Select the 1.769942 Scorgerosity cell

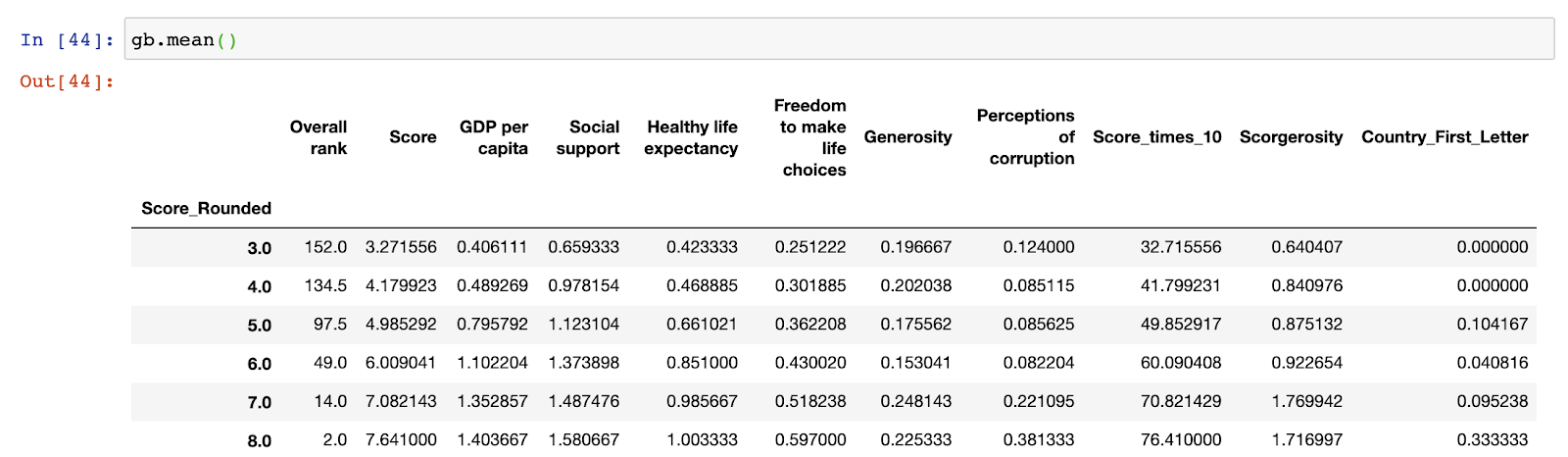click(x=1307, y=401)
